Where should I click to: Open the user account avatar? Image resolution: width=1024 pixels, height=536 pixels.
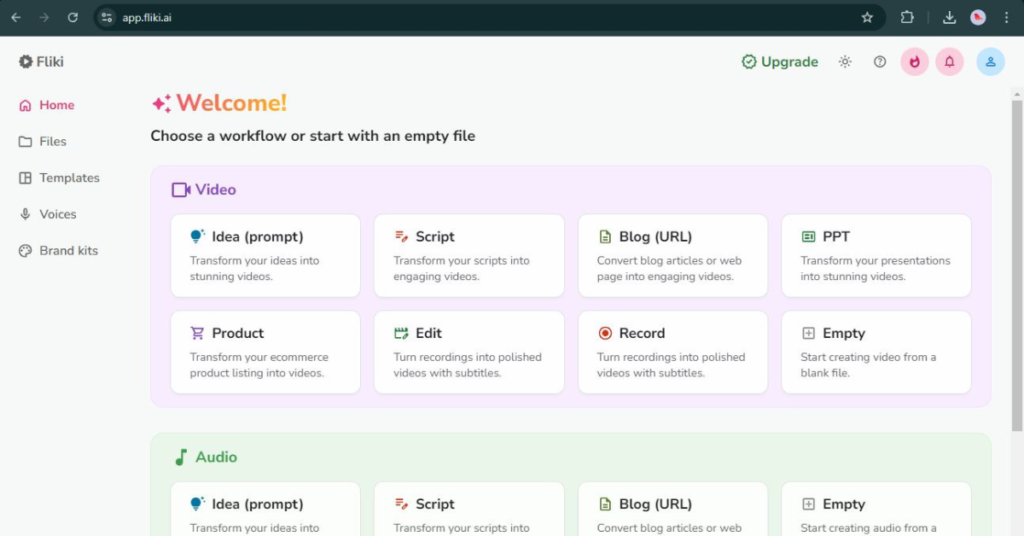click(x=991, y=62)
